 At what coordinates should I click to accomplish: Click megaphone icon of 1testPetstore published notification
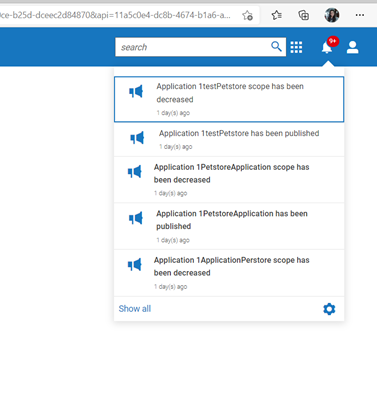point(137,138)
